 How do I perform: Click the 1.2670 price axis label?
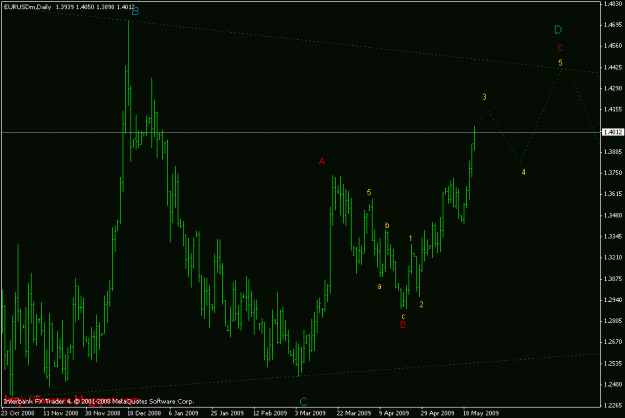point(613,342)
